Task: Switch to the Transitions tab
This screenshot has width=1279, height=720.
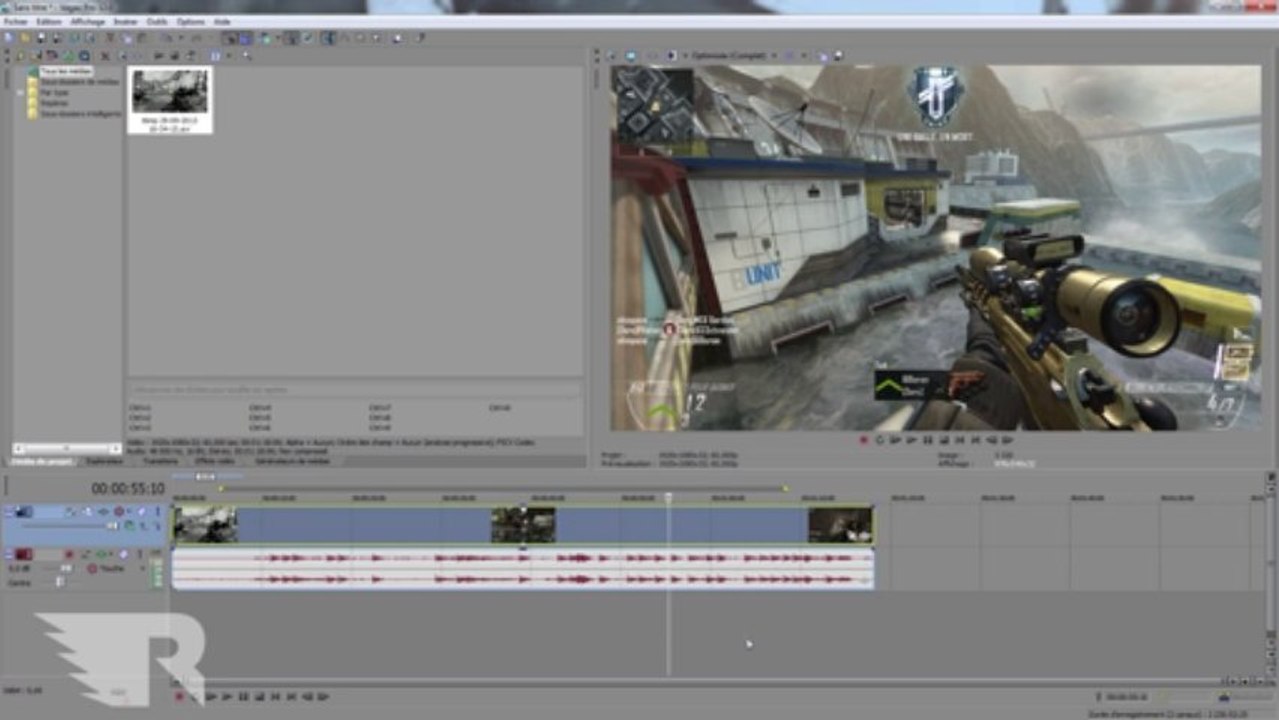Action: [160, 462]
